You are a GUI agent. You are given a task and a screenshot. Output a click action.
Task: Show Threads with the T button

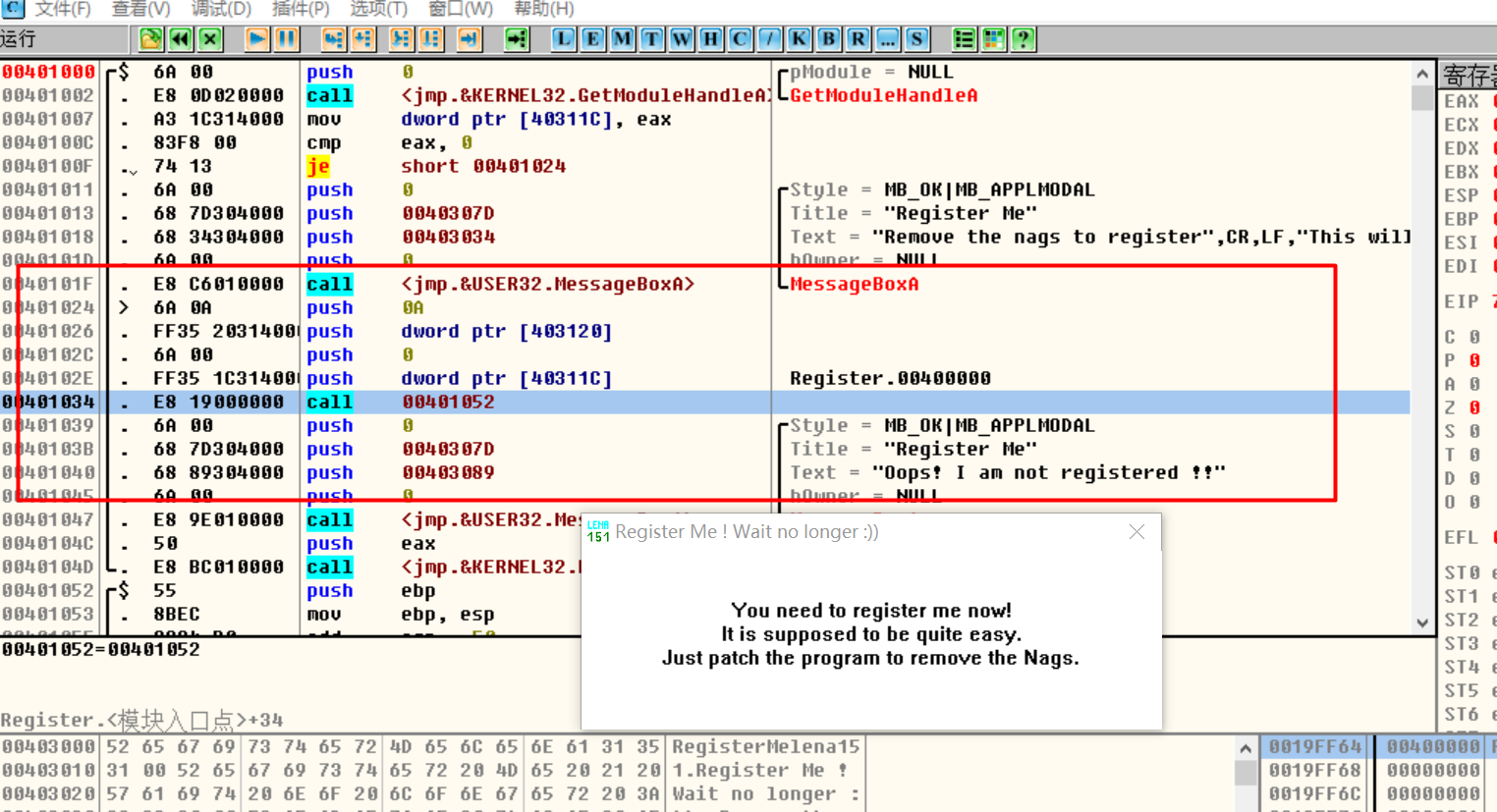(x=651, y=39)
